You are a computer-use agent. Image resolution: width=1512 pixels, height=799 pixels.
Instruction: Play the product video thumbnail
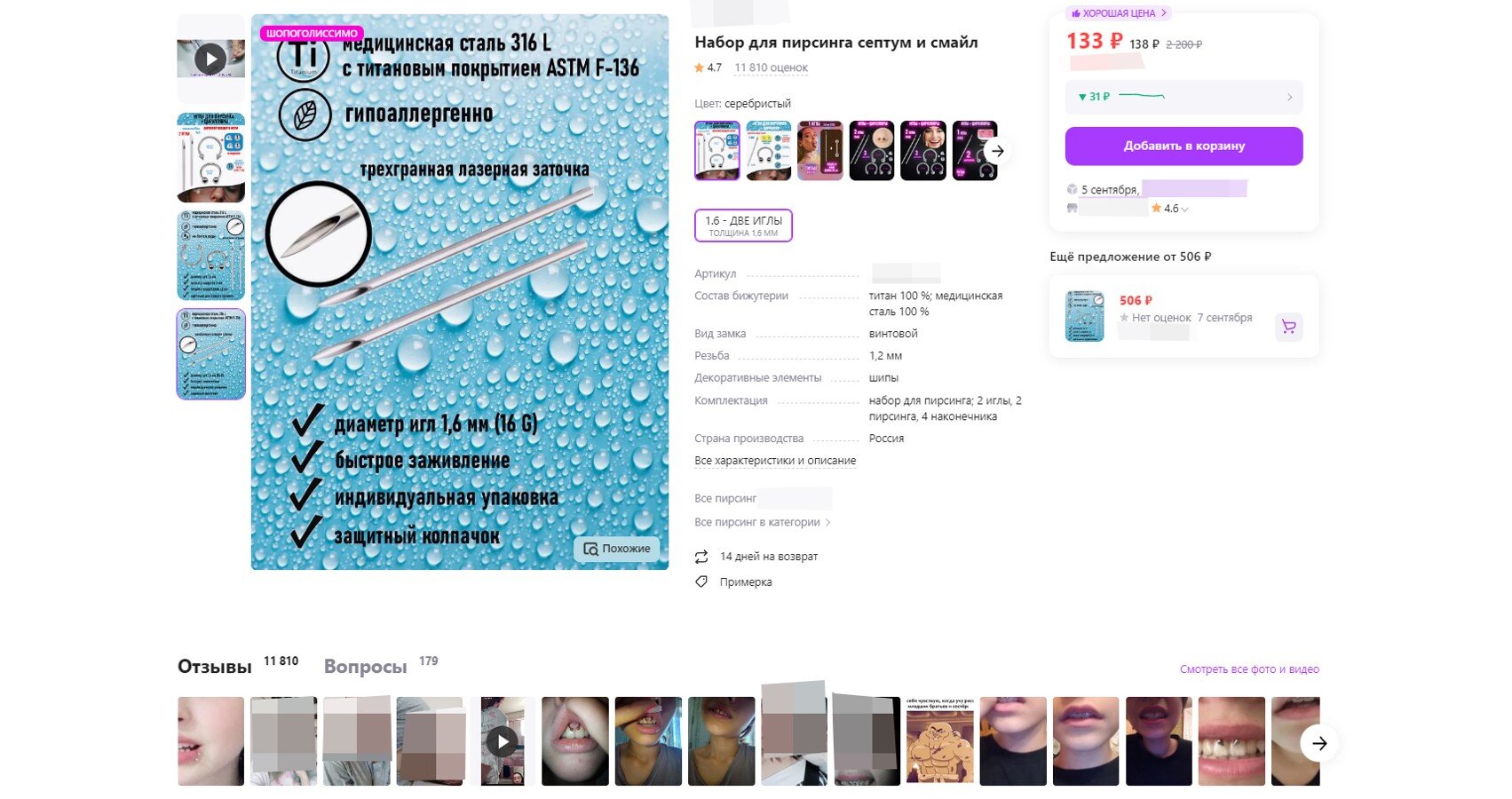tap(210, 59)
